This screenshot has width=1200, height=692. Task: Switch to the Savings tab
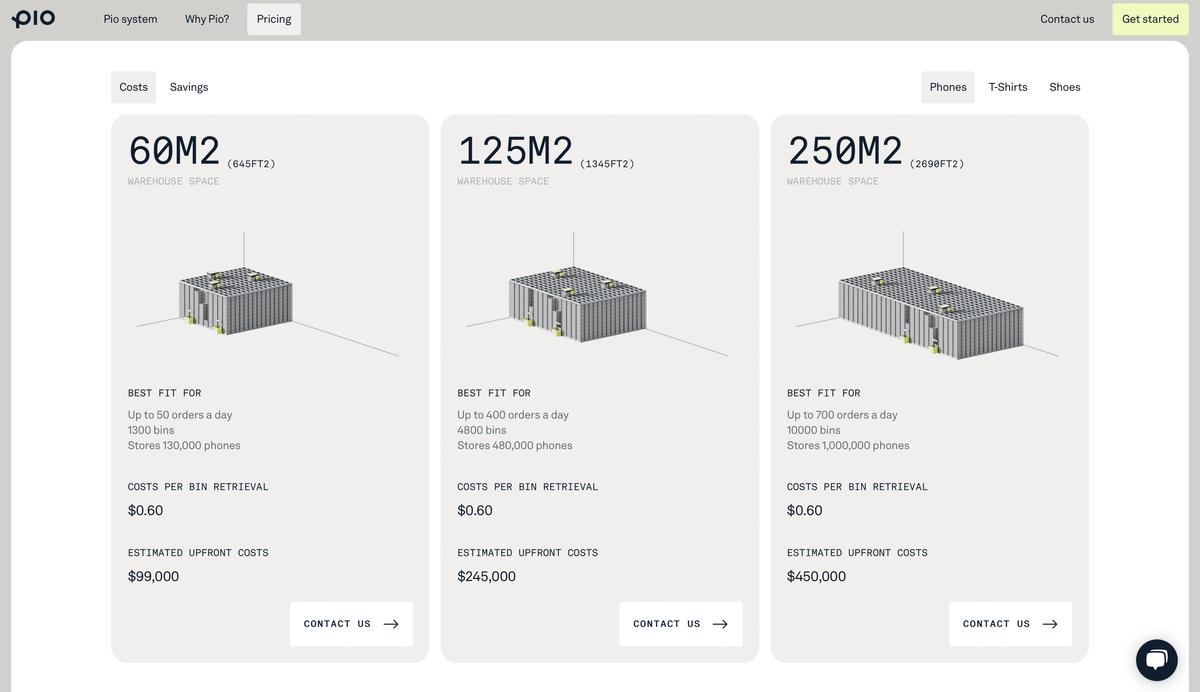(x=189, y=87)
